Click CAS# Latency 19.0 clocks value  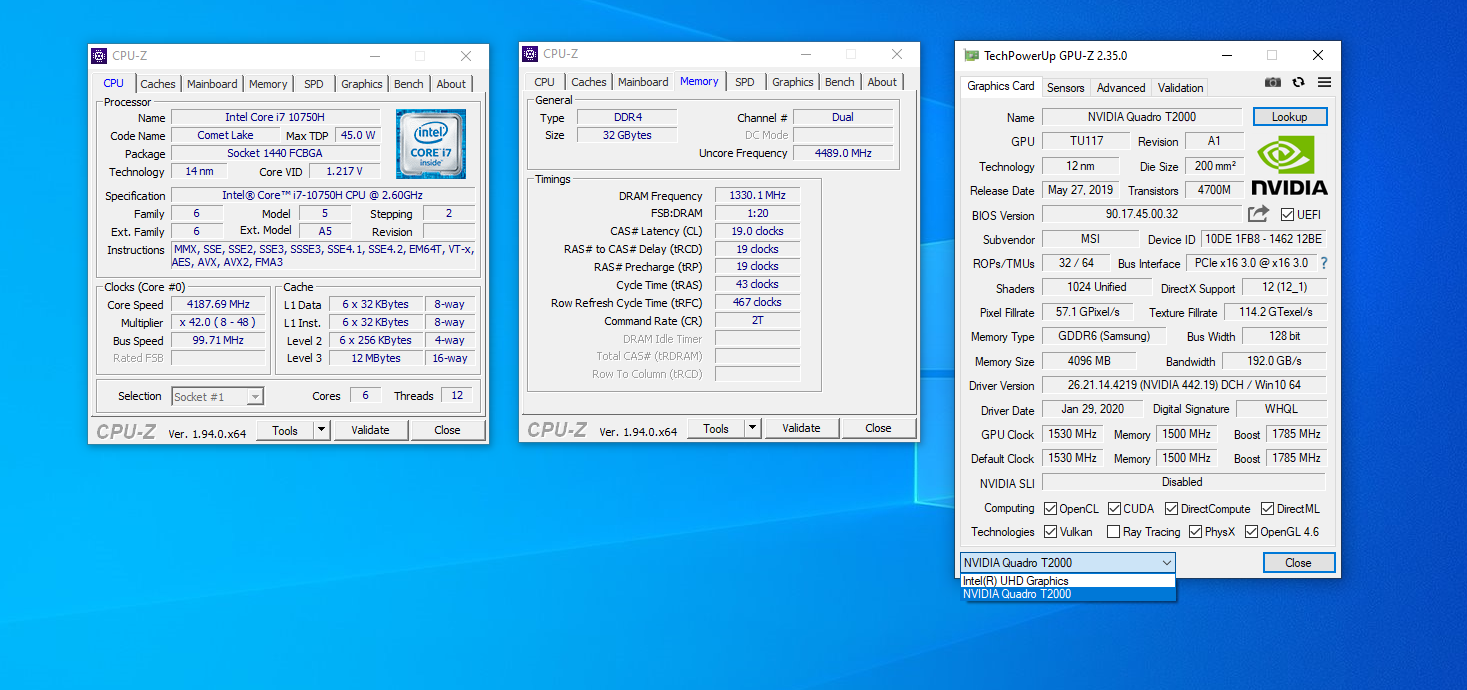(757, 231)
